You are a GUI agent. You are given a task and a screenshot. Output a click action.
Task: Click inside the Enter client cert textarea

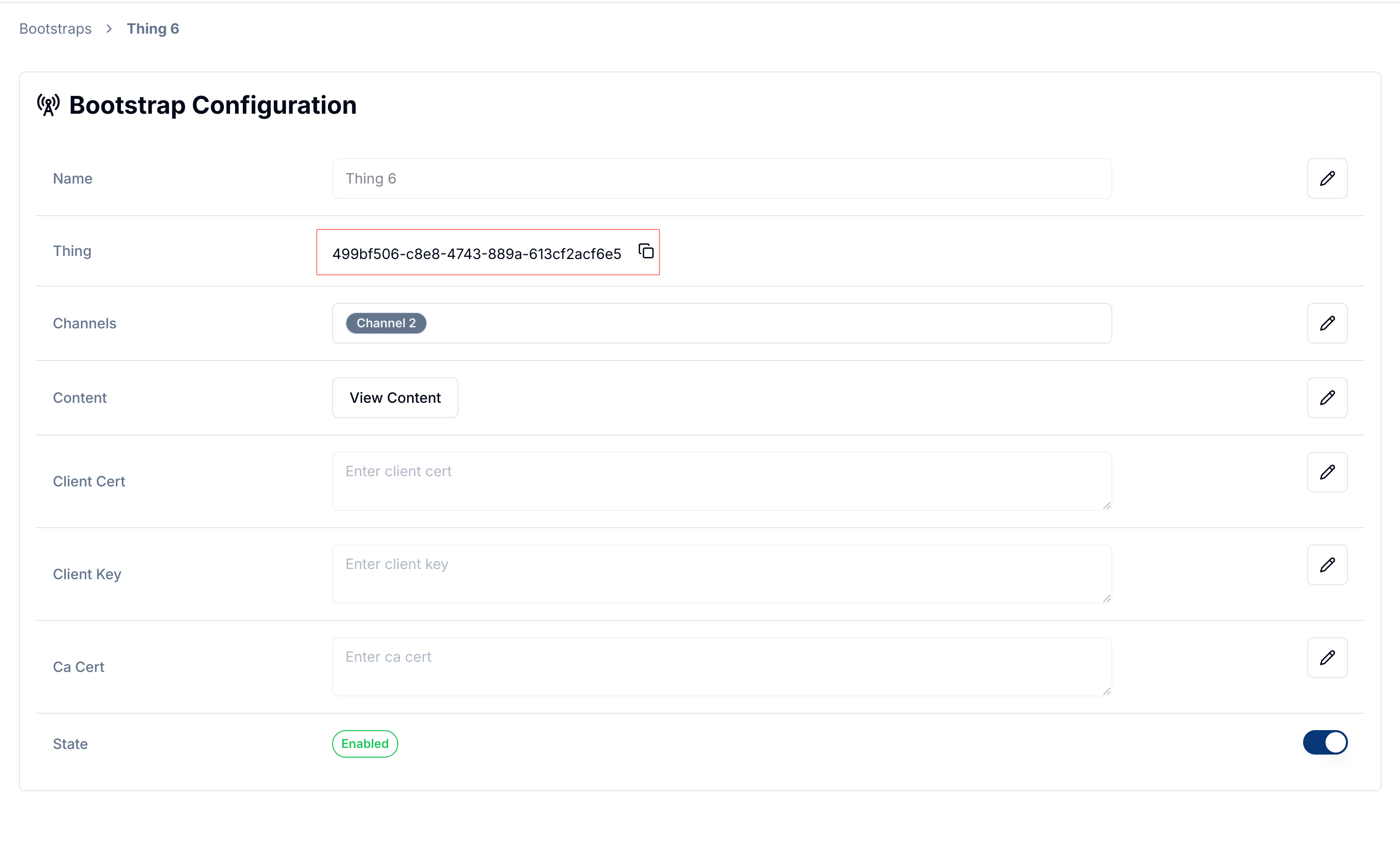722,481
